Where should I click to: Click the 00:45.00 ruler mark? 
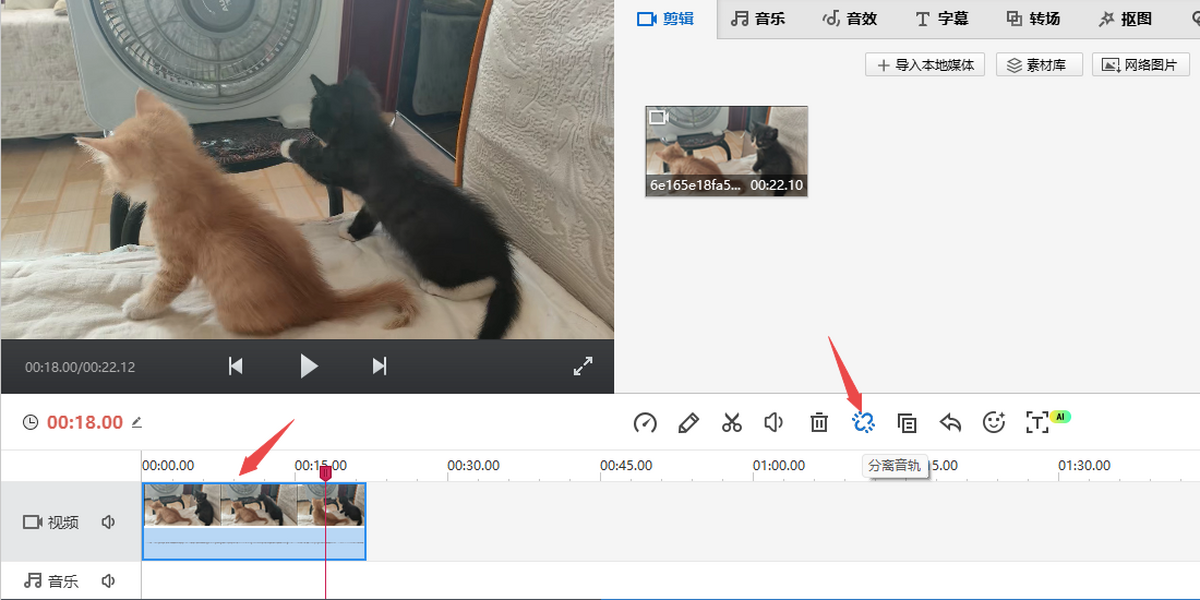626,466
